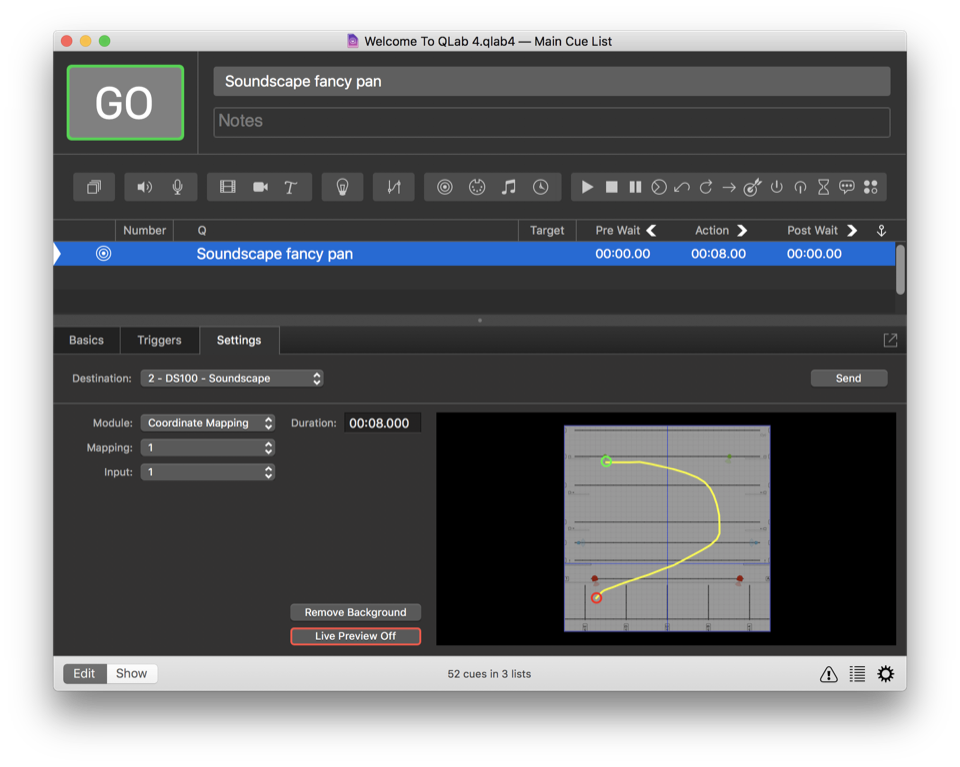Add a Video cue with filmstrip icon
The height and width of the screenshot is (767, 960).
pyautogui.click(x=228, y=187)
